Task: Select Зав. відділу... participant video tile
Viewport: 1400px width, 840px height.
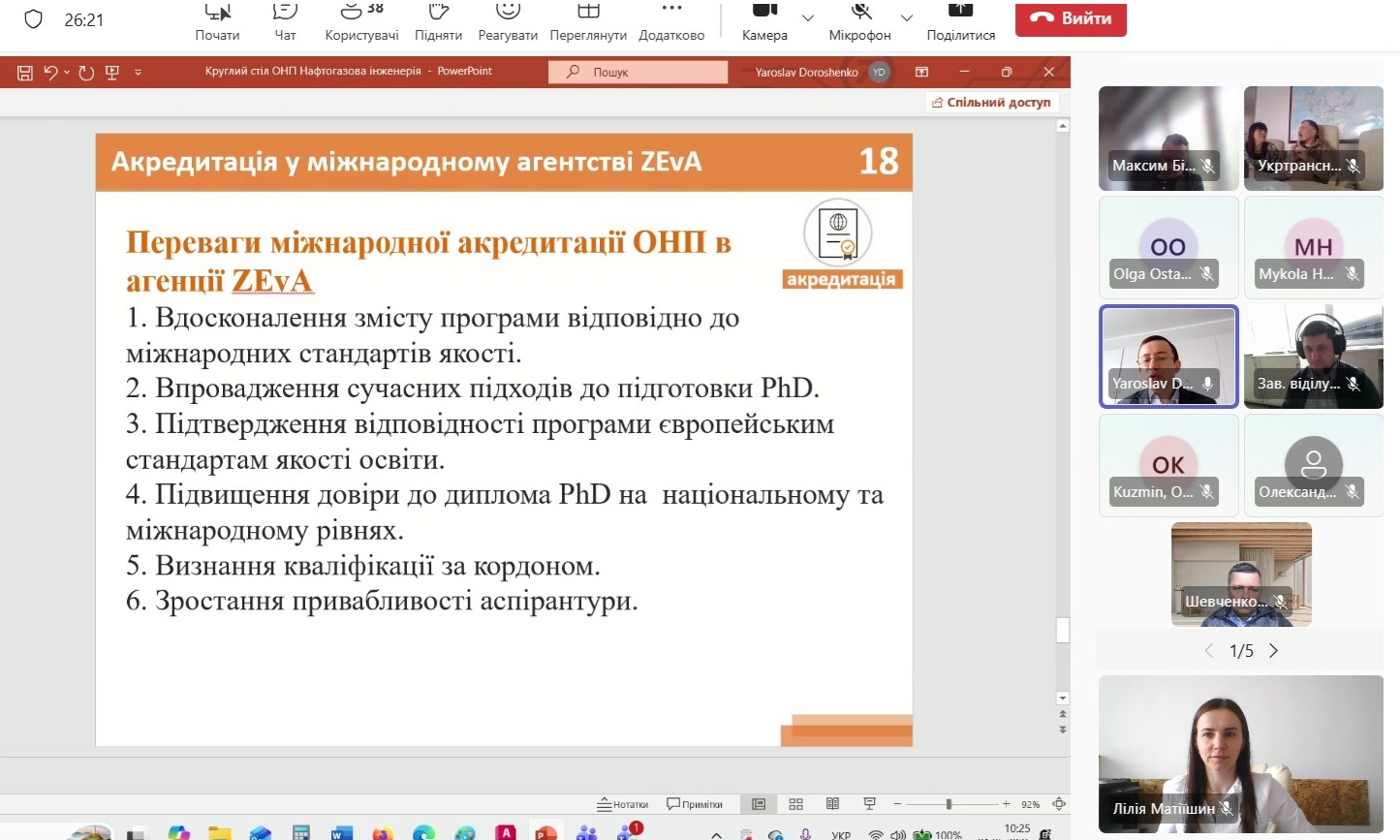Action: coord(1314,357)
